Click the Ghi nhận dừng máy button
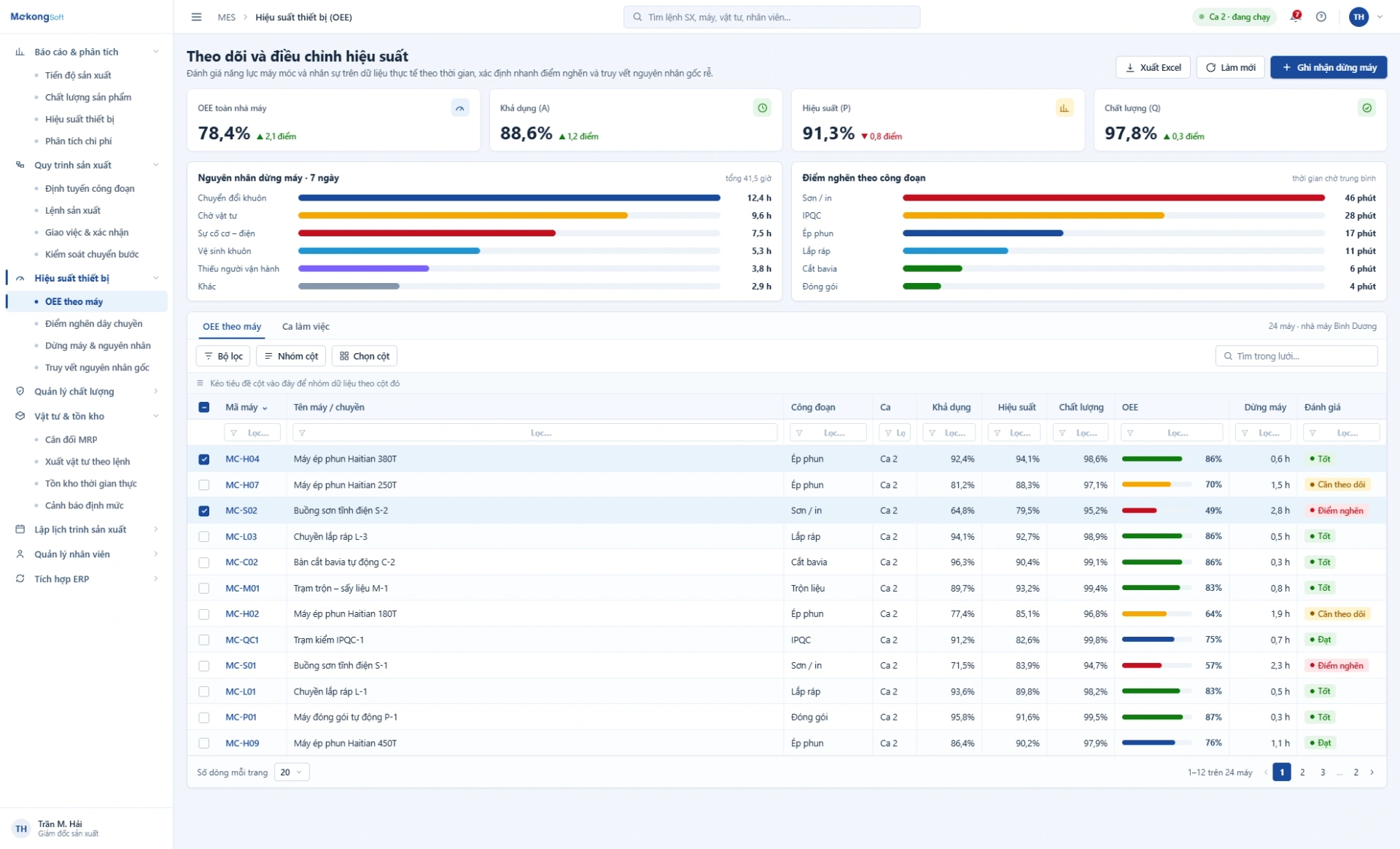Image resolution: width=1400 pixels, height=849 pixels. coord(1329,67)
